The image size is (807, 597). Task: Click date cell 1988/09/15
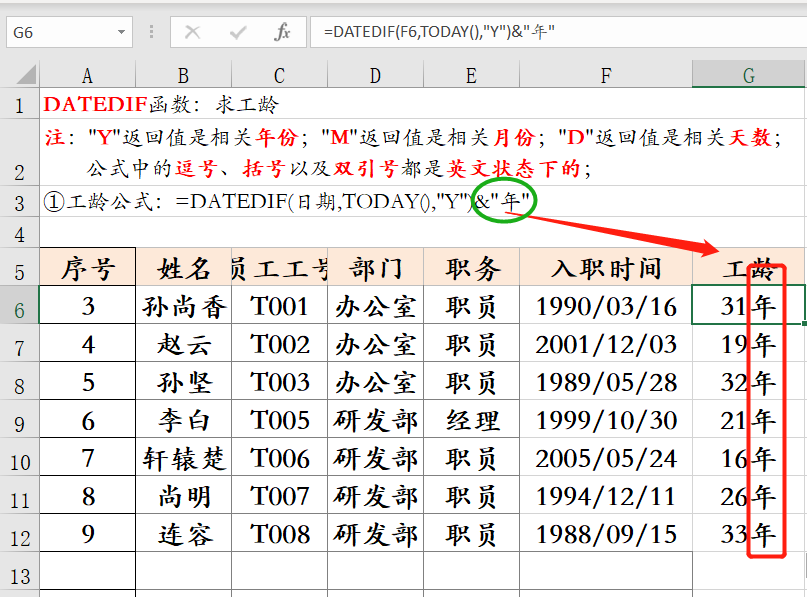pos(606,534)
